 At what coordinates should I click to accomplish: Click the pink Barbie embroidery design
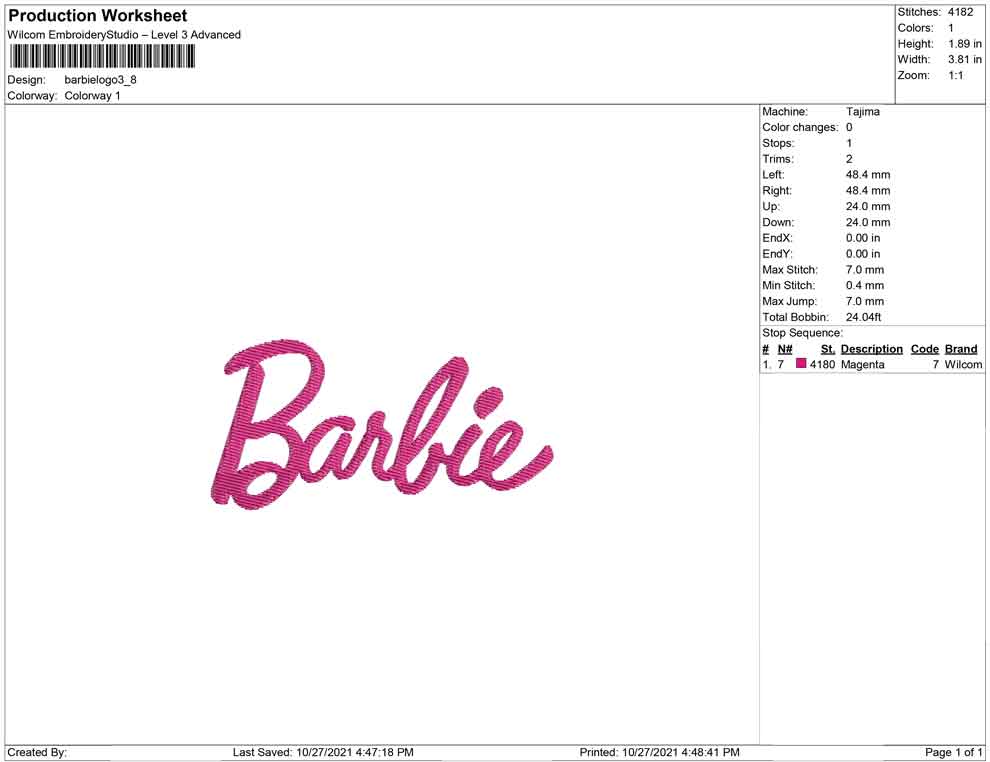click(x=381, y=424)
